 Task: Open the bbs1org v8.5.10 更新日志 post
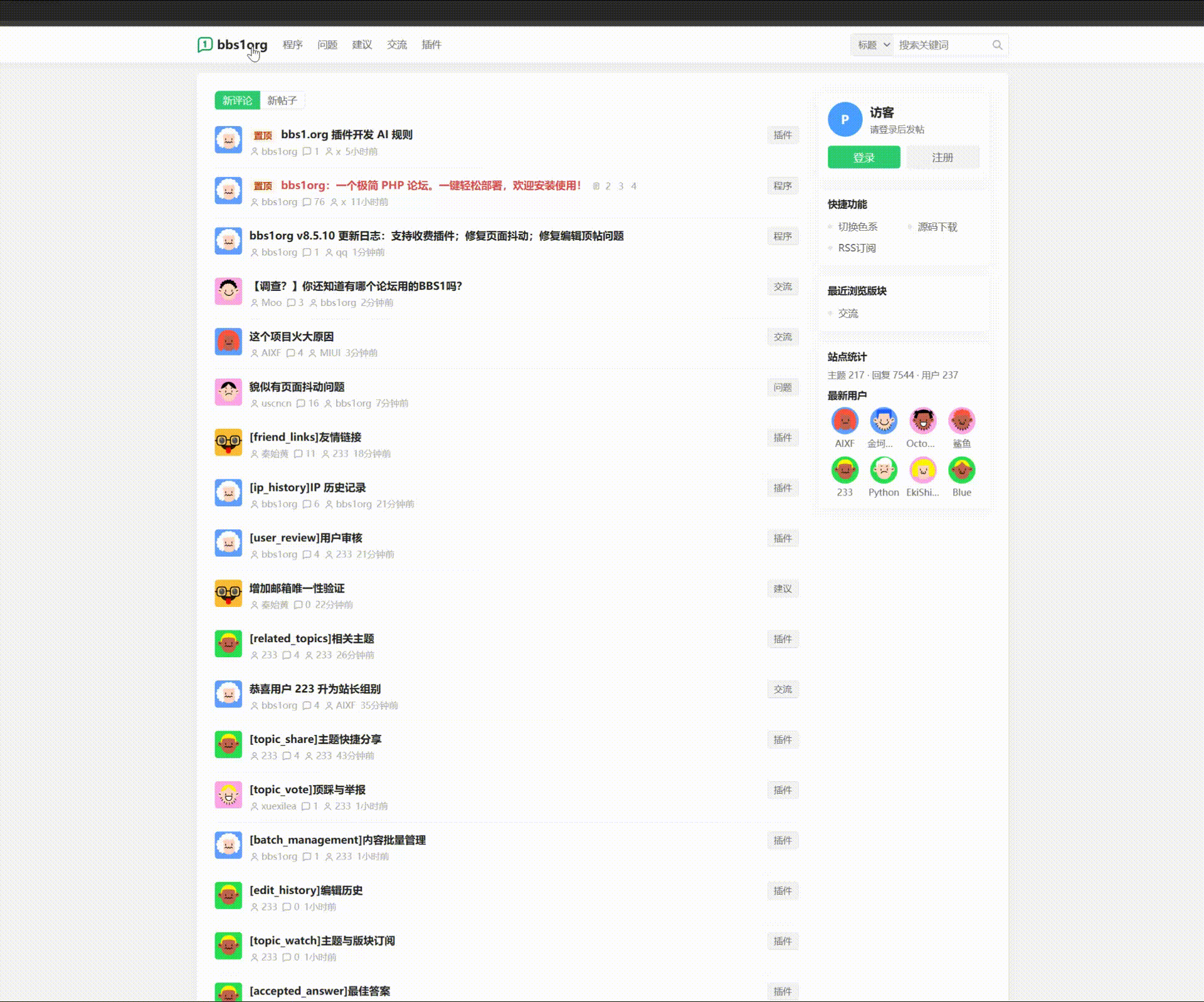pyautogui.click(x=436, y=236)
